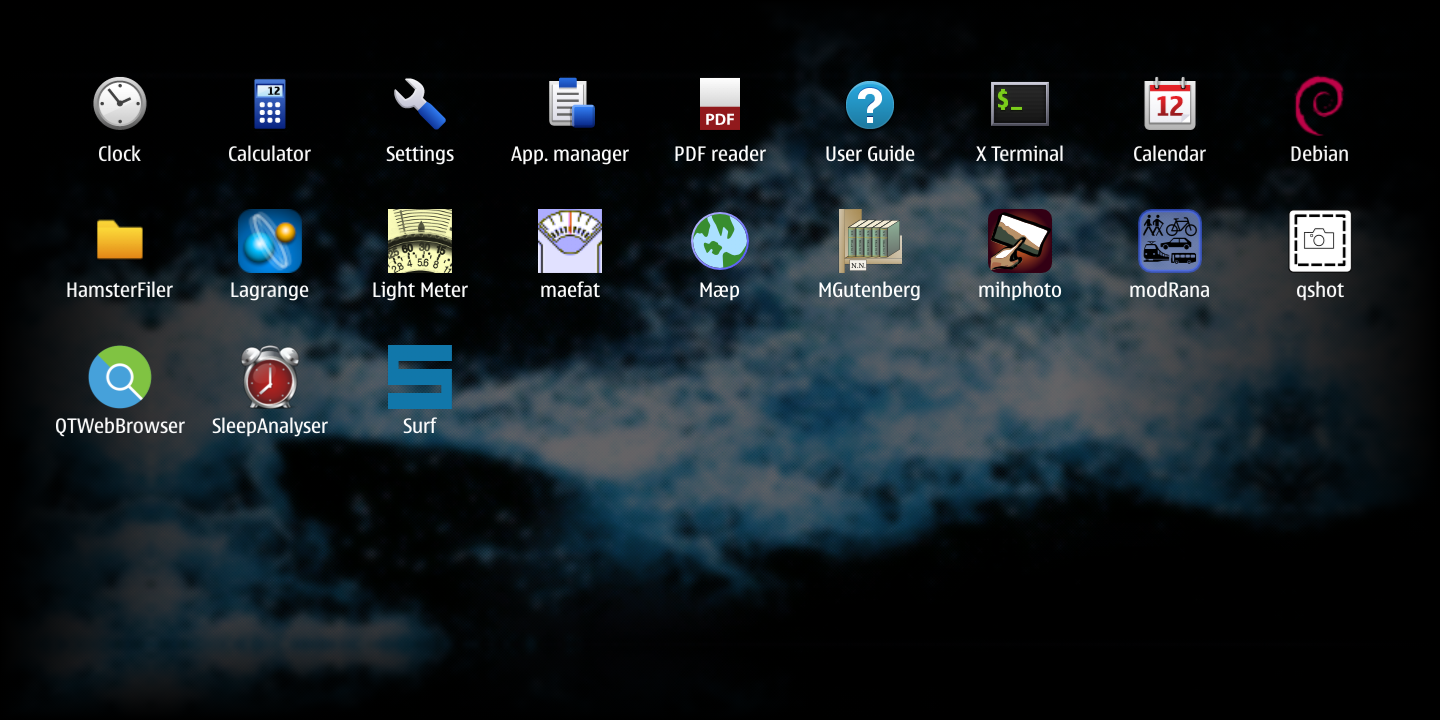Open the Settings wrench icon
The image size is (1440, 720).
(x=420, y=105)
